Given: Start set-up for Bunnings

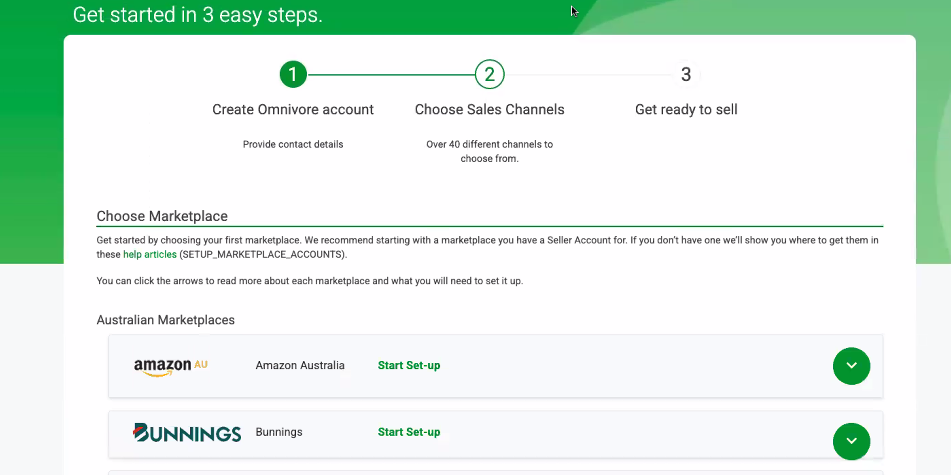Looking at the screenshot, I should coord(409,432).
